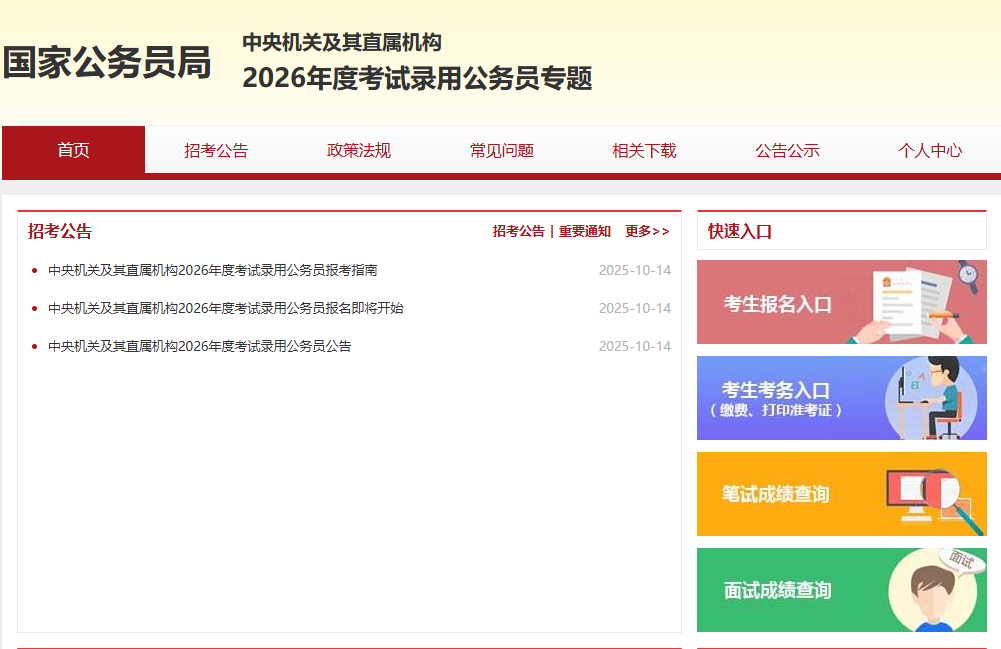Viewport: 1001px width, 649px height.
Task: Open the 考生报名入口 banner
Action: click(777, 304)
